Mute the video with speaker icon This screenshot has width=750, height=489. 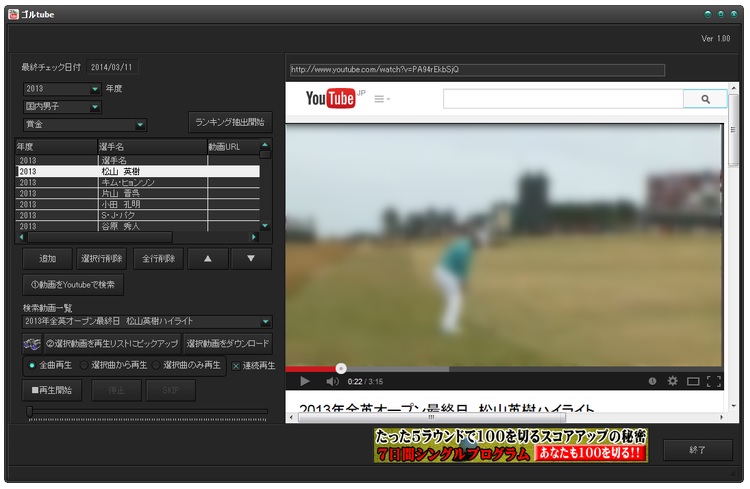332,381
